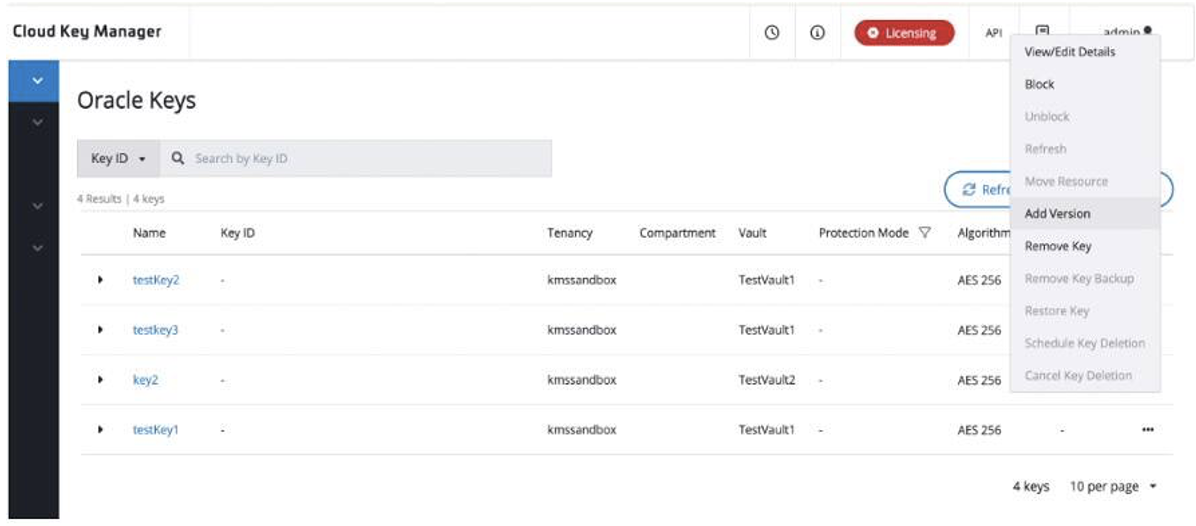Open the Key ID search filter dropdown
1196x526 pixels.
click(118, 158)
